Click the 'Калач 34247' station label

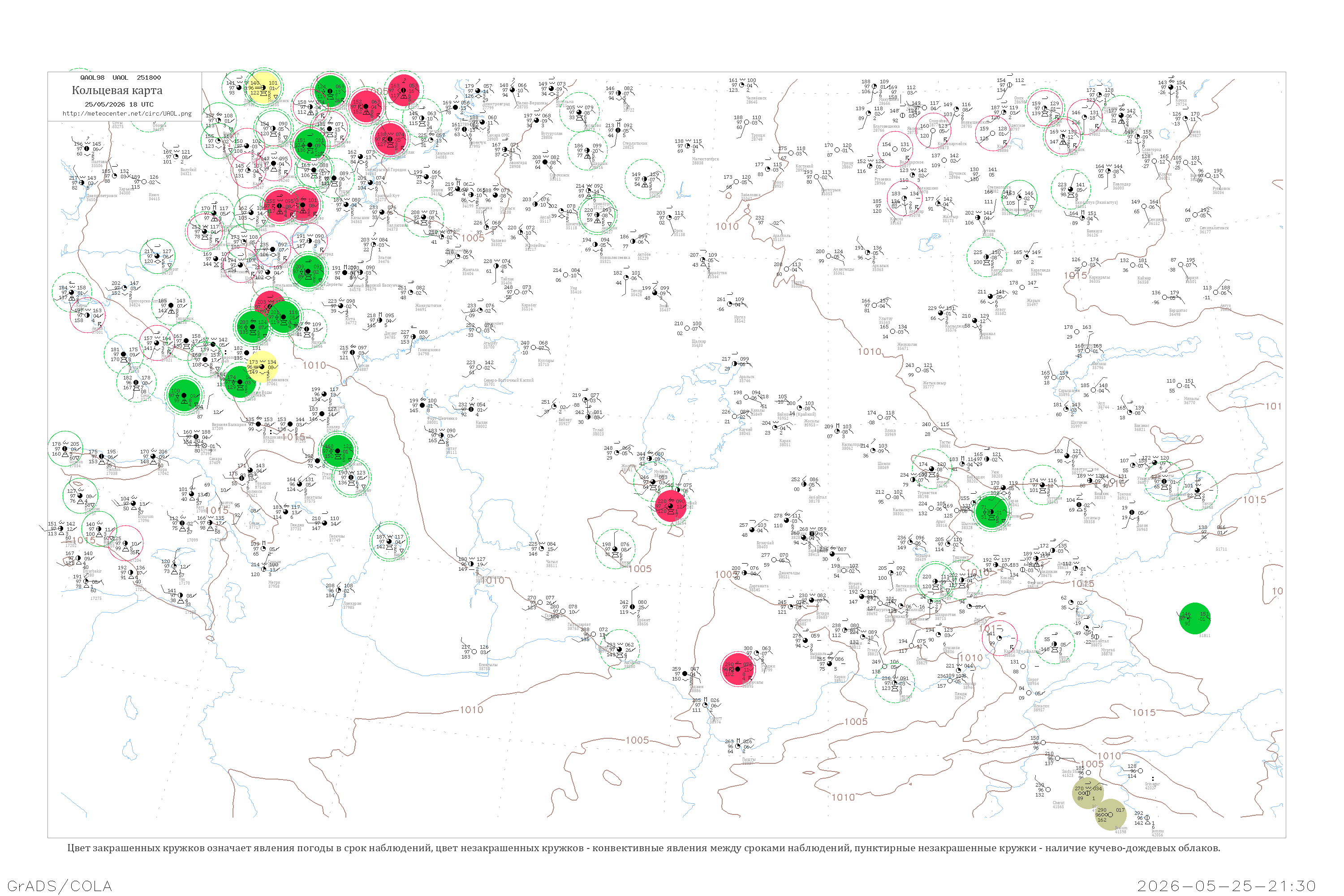(x=258, y=185)
